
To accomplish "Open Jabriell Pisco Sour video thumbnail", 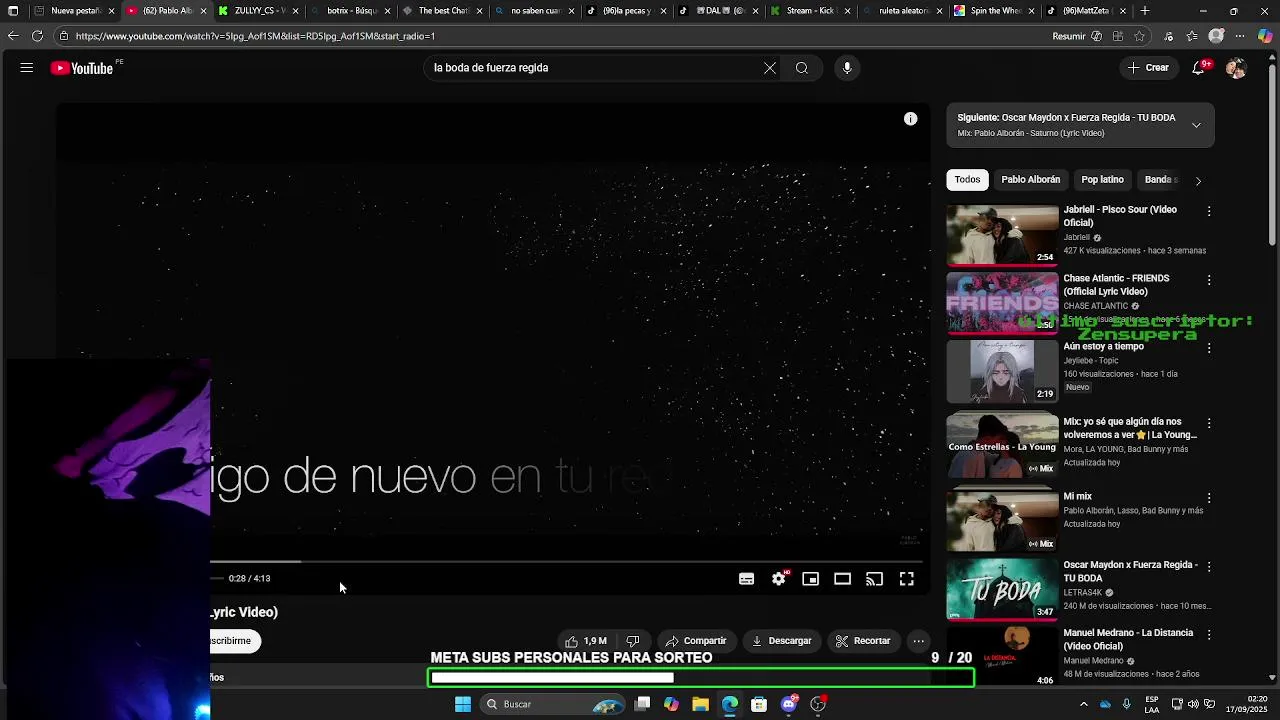I will coord(1002,235).
